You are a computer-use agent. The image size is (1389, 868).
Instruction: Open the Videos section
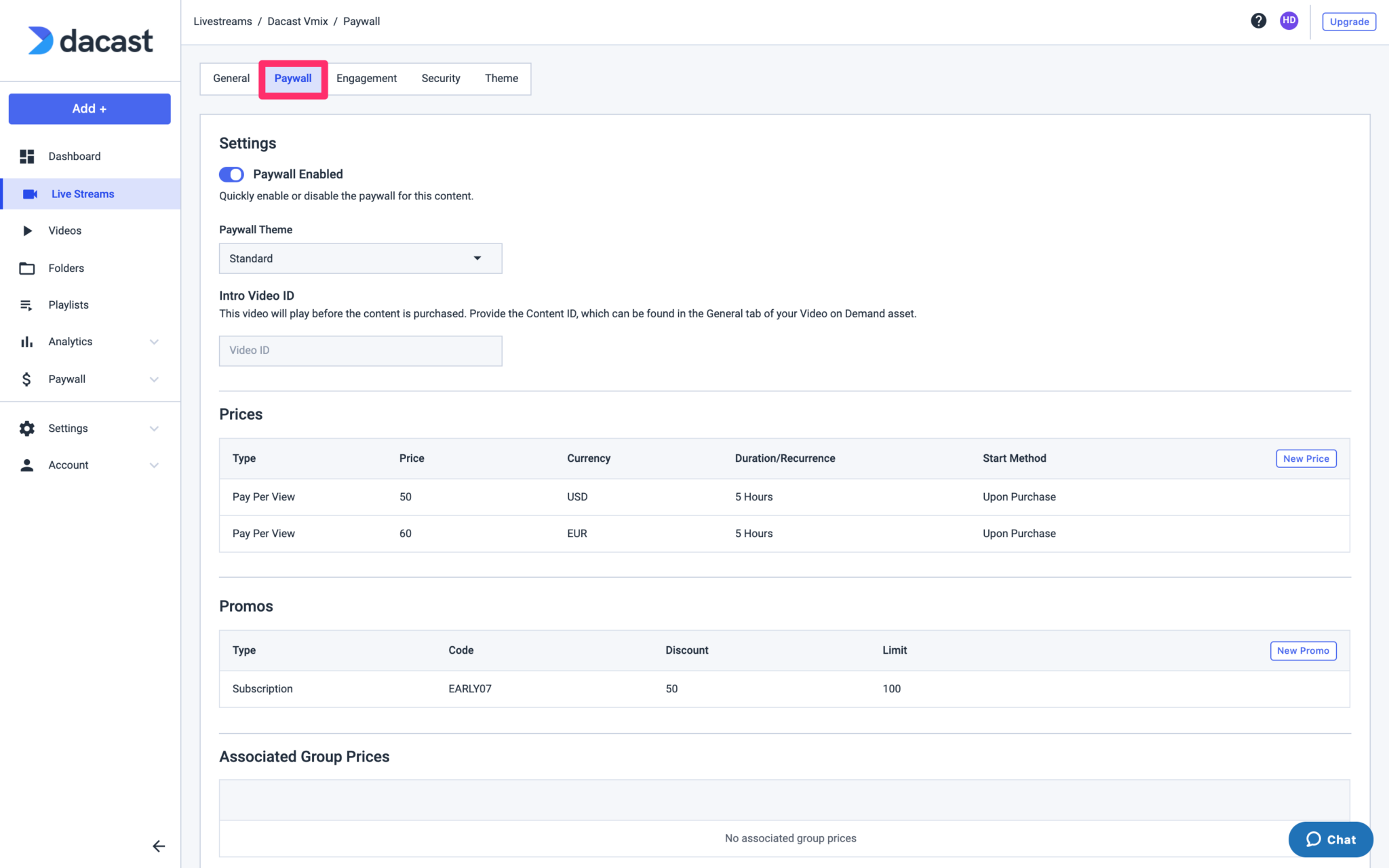coord(63,230)
